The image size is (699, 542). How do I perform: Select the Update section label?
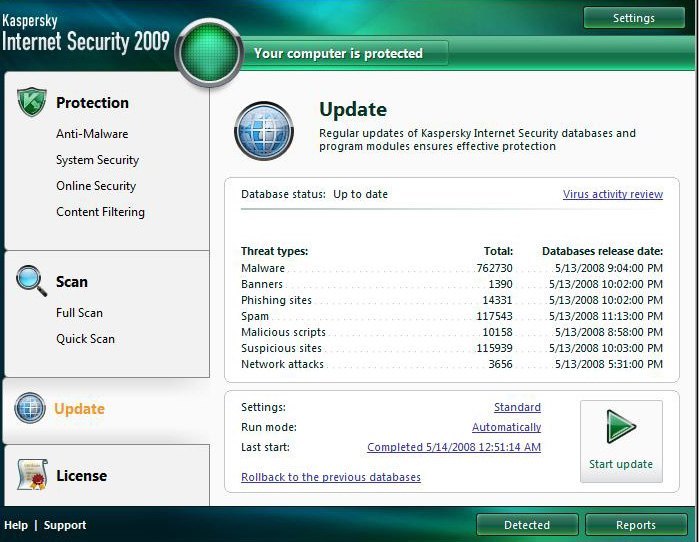[x=79, y=409]
